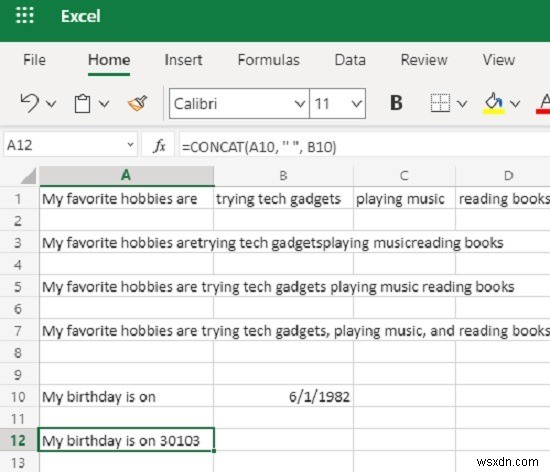This screenshot has width=550, height=472.
Task: Click the fx Insert Function icon
Action: point(159,145)
